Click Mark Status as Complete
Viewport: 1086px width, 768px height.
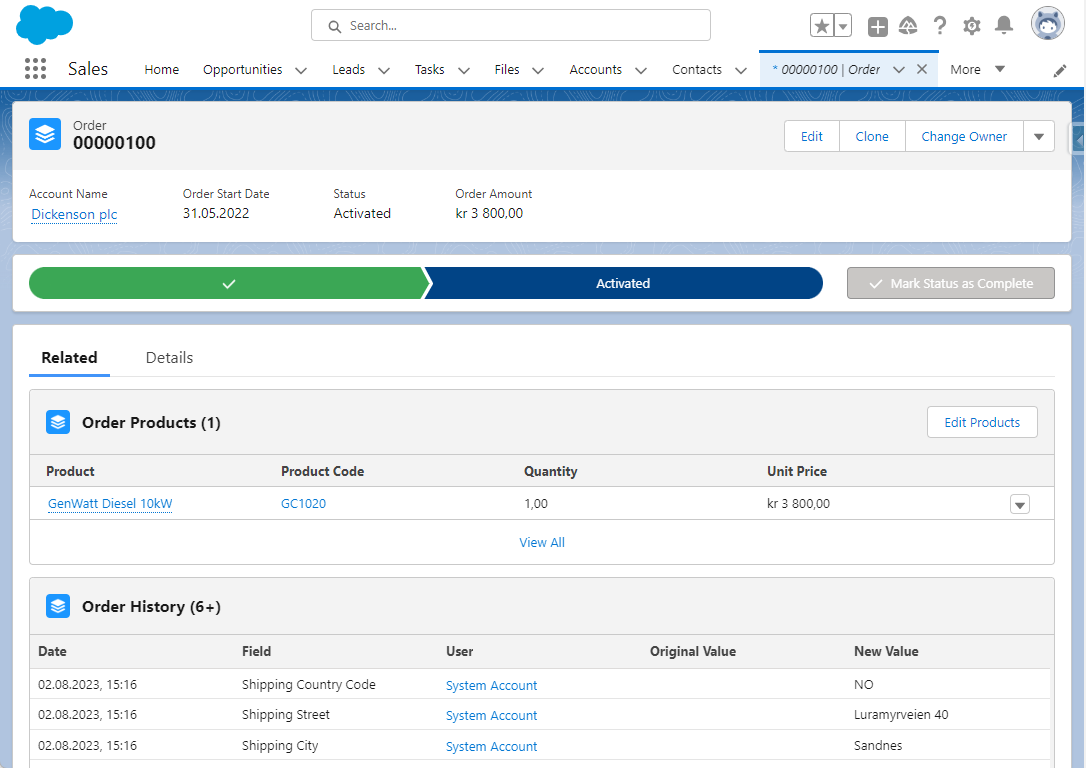coord(950,283)
